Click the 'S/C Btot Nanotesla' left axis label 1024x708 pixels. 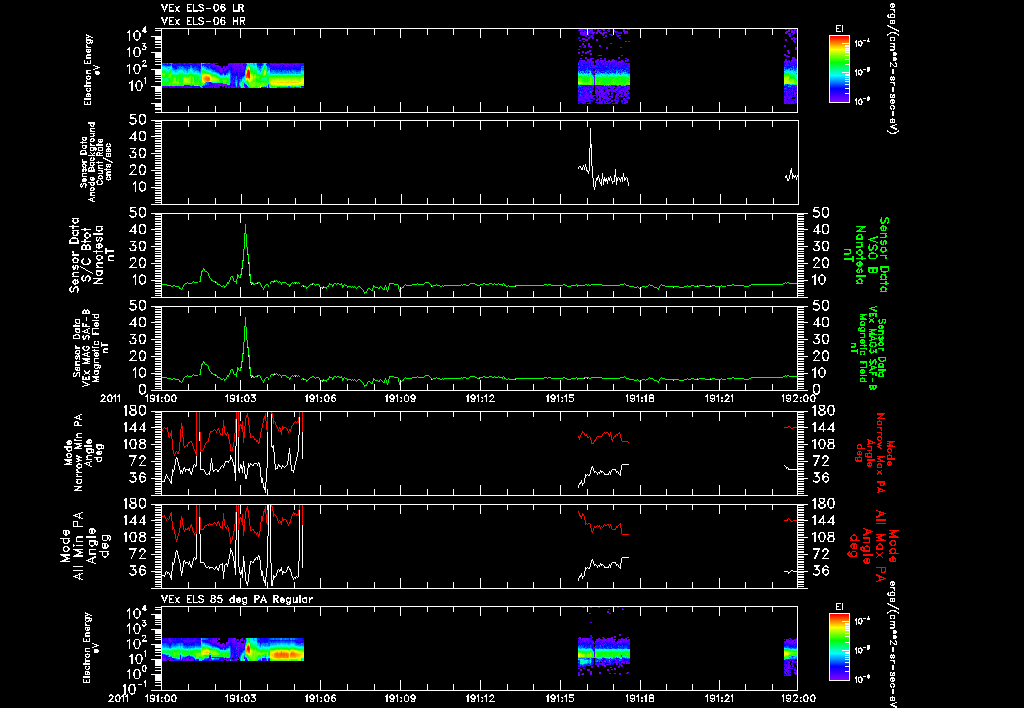87,255
